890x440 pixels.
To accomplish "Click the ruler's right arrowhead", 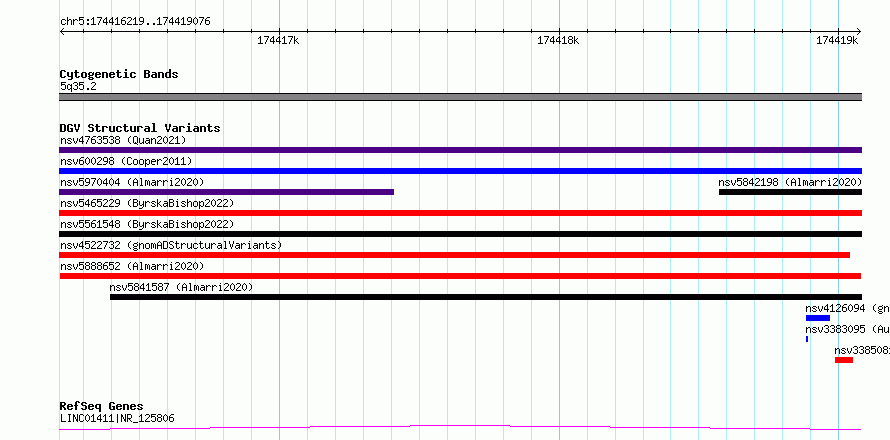I will point(858,32).
